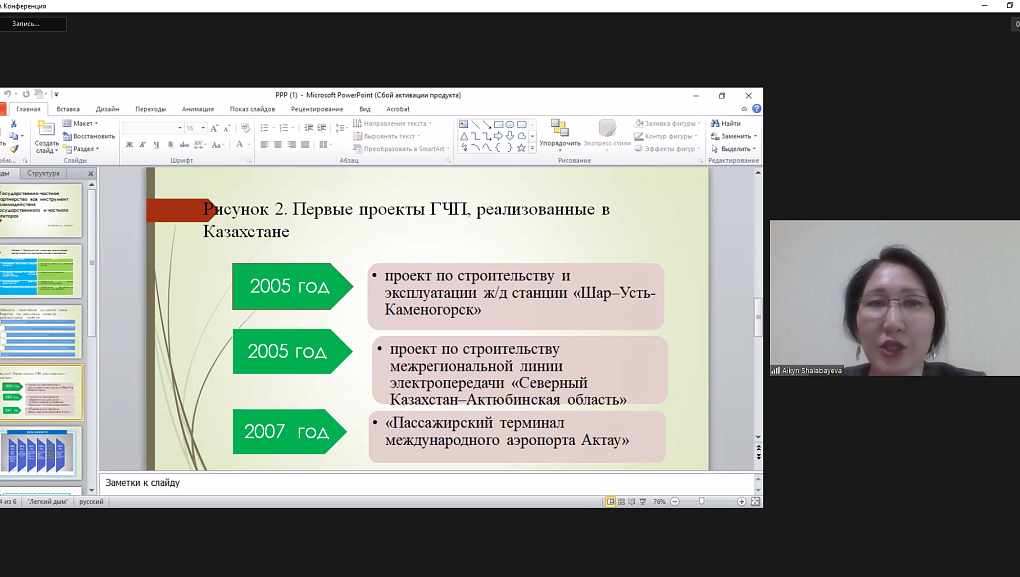Open the Заменить dropdown arrow
1020x577 pixels.
[x=756, y=136]
